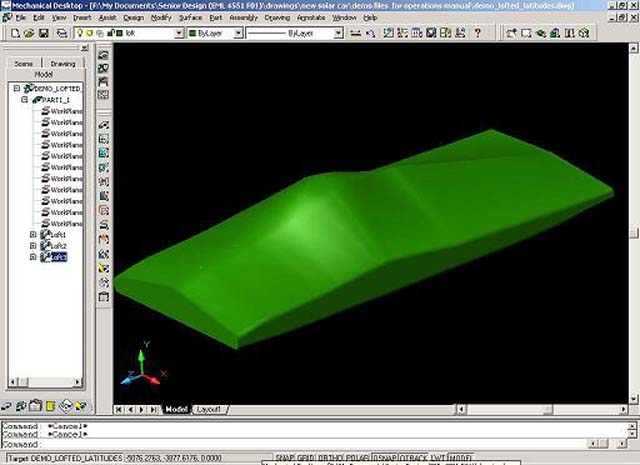
Task: Click the diamond icon below browser panel
Action: [65, 406]
